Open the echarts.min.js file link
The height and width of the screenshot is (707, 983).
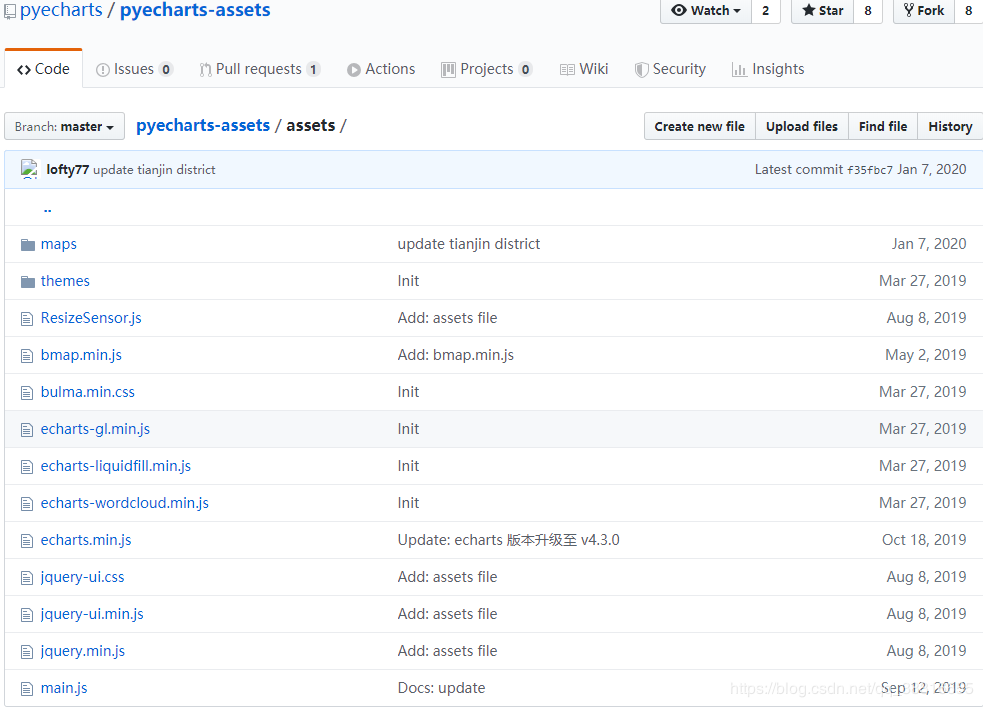86,540
